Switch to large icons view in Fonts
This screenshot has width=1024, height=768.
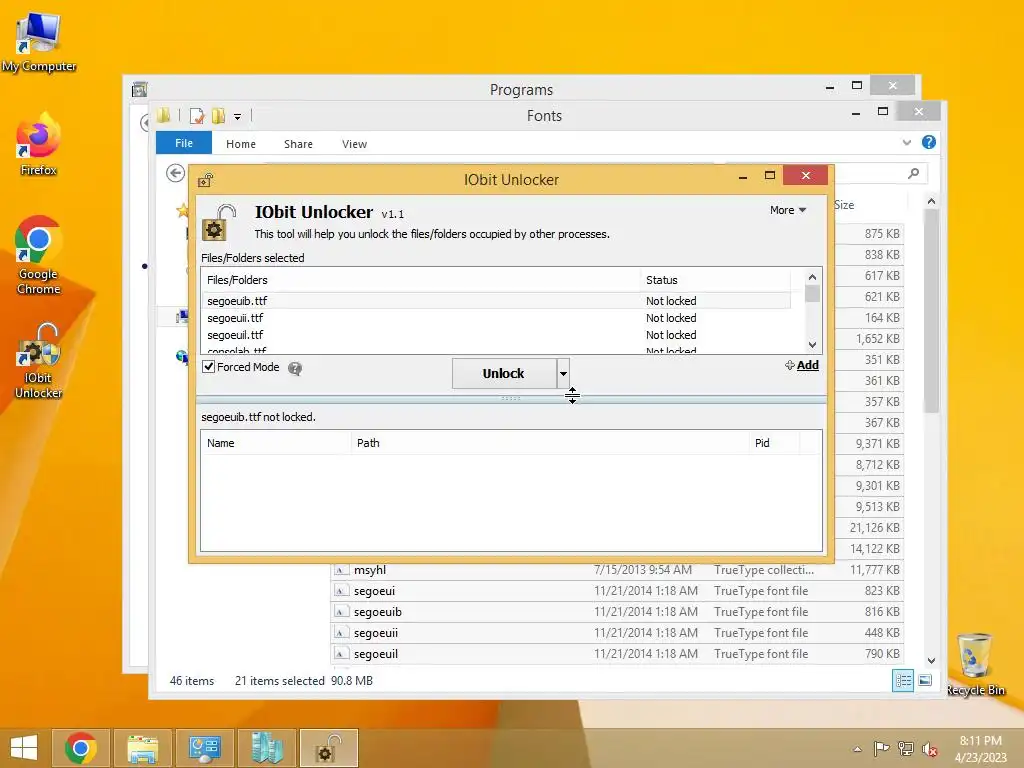click(925, 680)
